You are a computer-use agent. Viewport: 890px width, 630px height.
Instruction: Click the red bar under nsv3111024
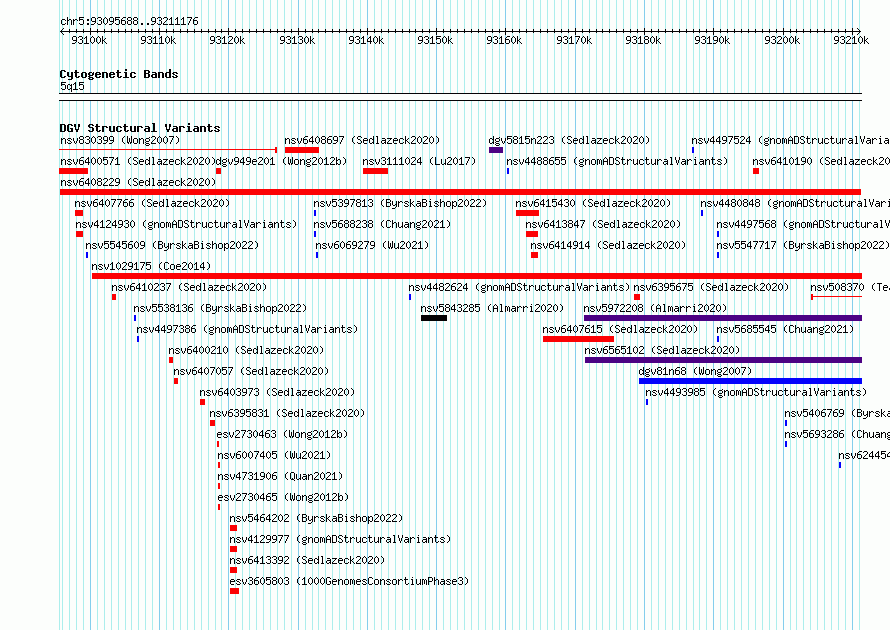click(x=375, y=171)
